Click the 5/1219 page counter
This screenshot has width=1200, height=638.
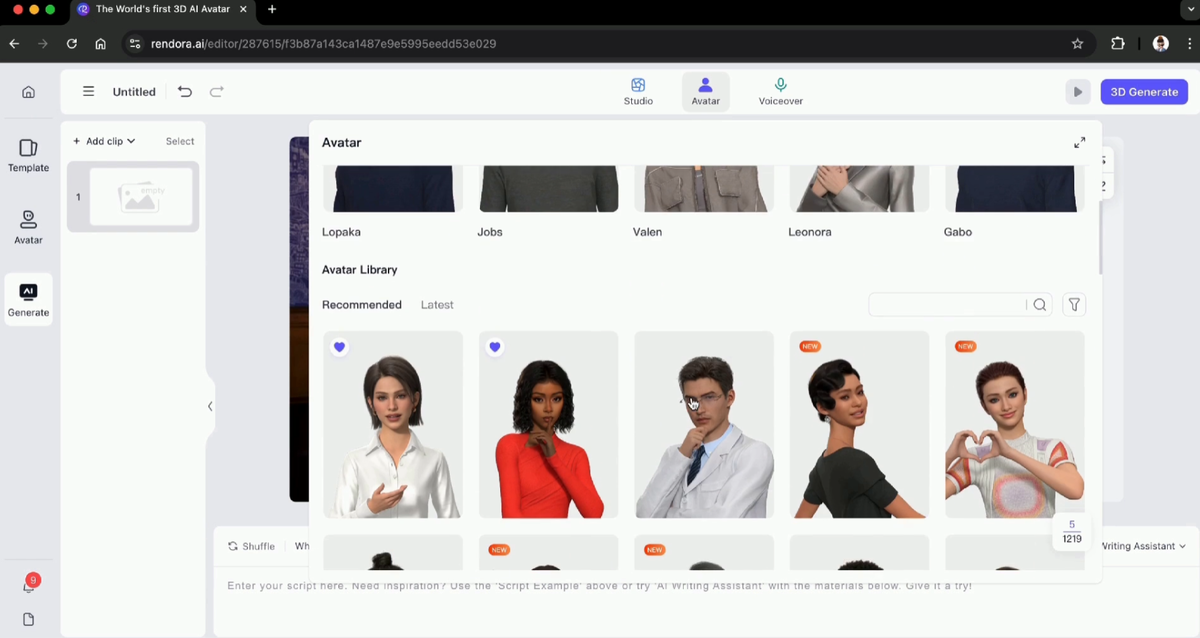click(x=1072, y=532)
